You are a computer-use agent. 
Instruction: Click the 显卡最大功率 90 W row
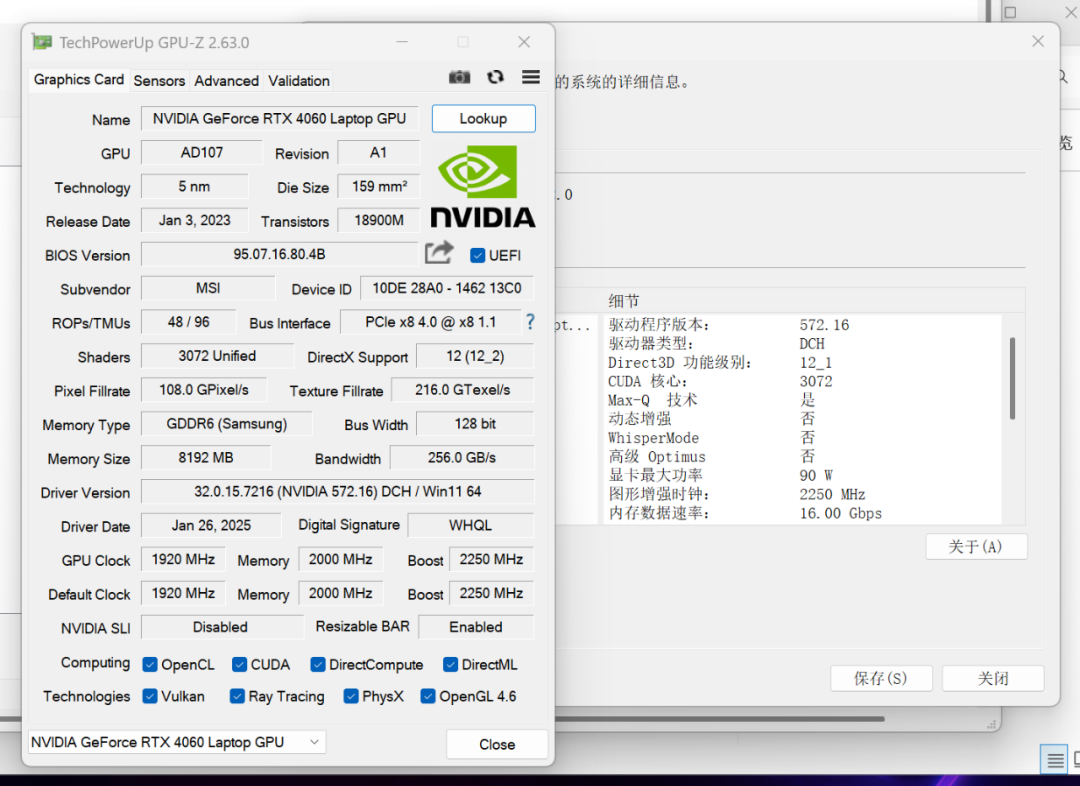coord(802,475)
